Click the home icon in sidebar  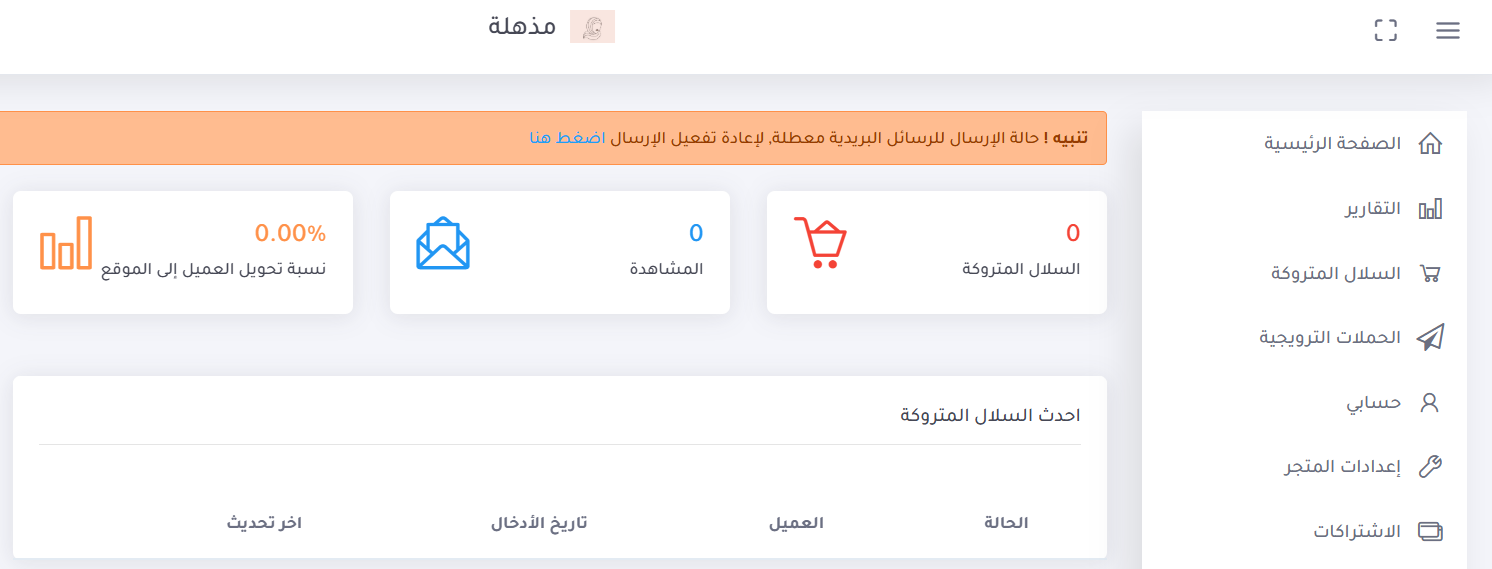pos(1430,144)
